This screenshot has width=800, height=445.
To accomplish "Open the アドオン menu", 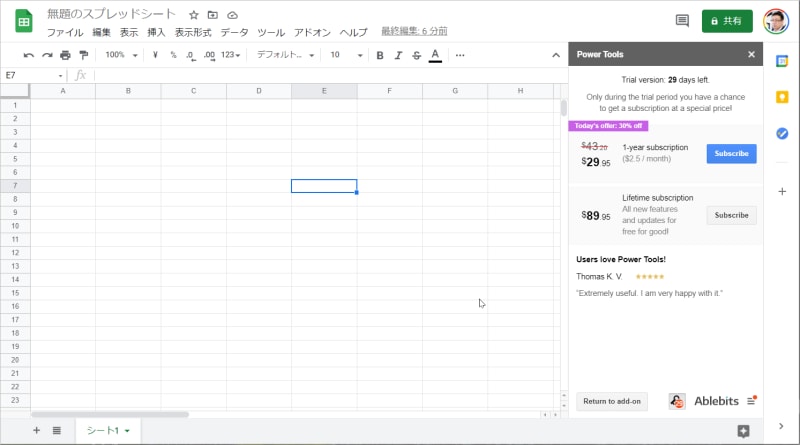I will point(312,32).
